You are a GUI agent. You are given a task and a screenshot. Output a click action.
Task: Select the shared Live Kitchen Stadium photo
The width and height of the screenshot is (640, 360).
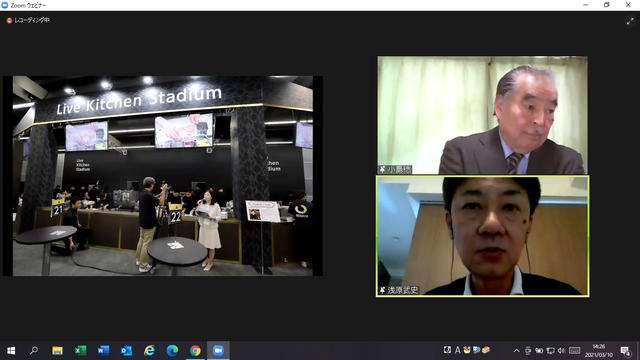(x=163, y=176)
